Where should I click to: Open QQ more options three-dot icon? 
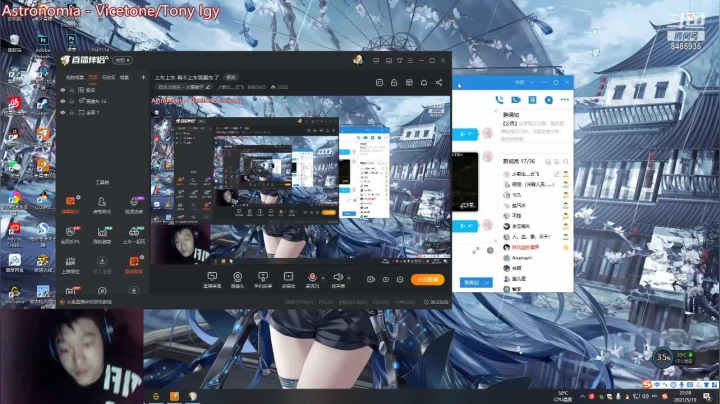click(x=565, y=100)
